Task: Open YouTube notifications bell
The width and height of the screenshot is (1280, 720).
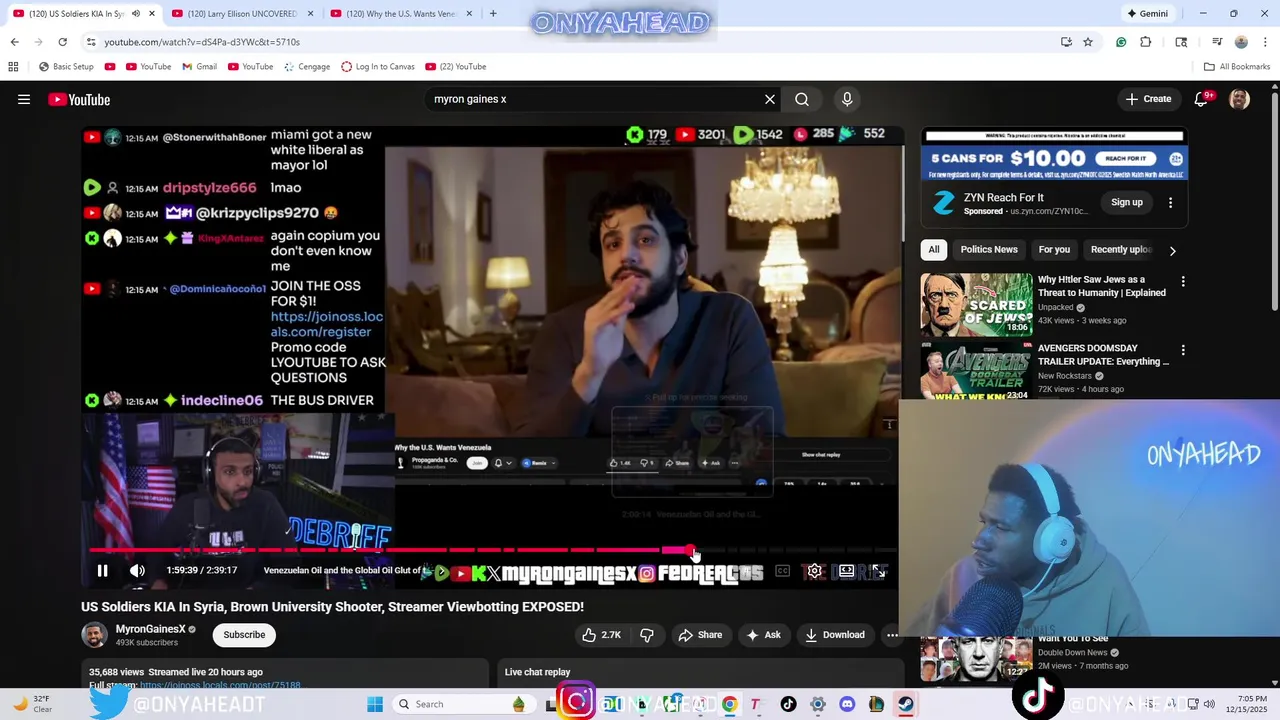Action: (x=1202, y=99)
